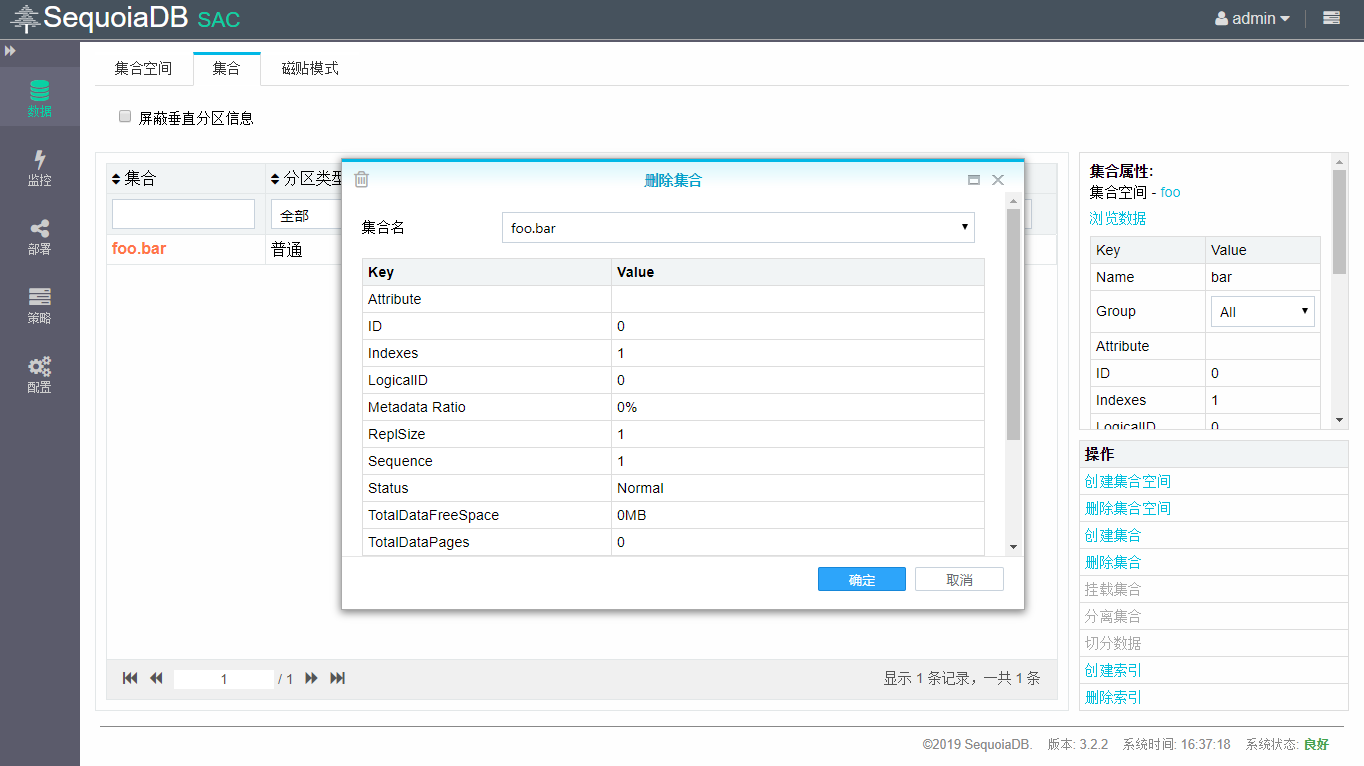Click the 良好 system status text
Viewport: 1364px width, 766px height.
pos(1316,745)
